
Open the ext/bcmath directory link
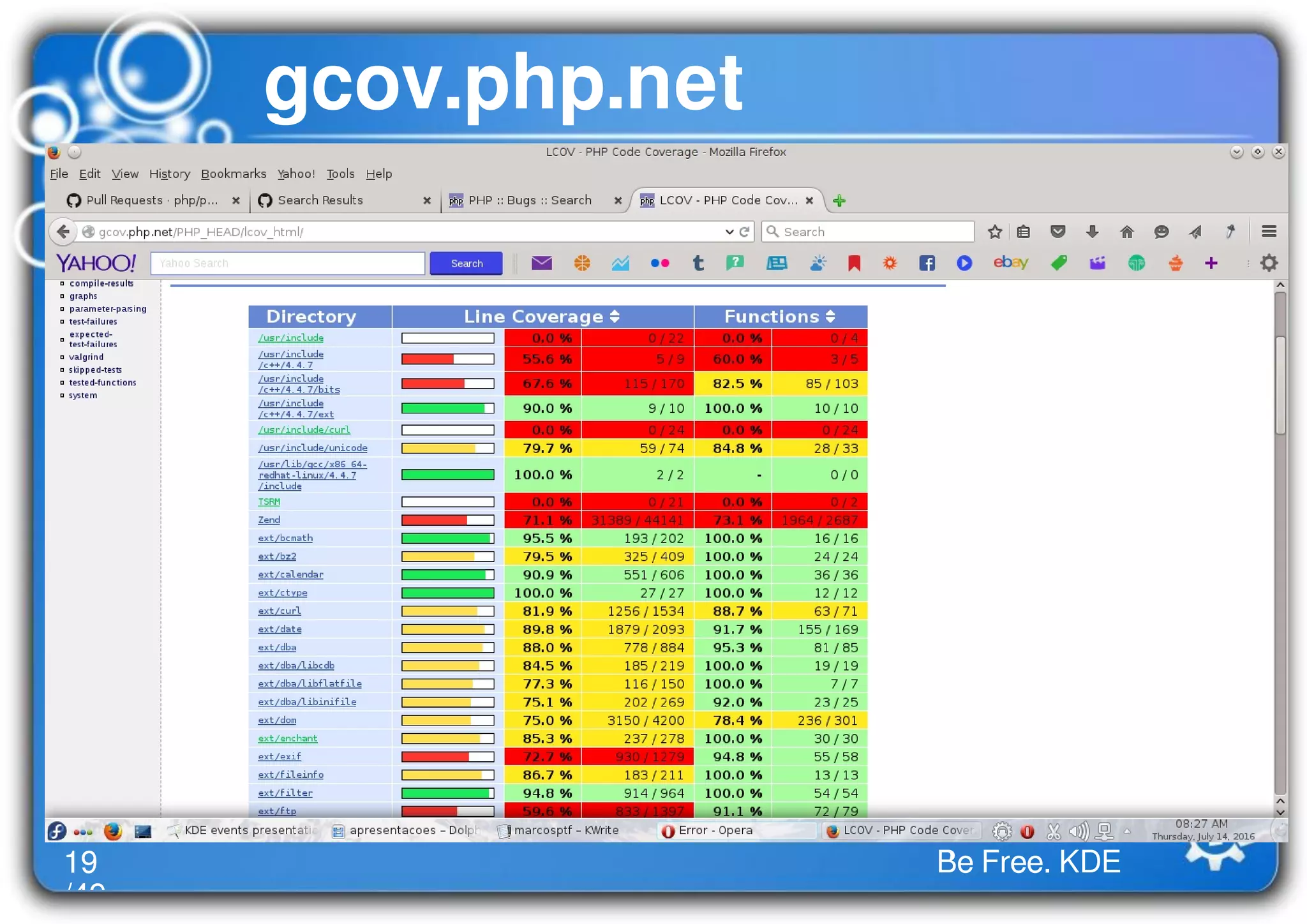285,538
